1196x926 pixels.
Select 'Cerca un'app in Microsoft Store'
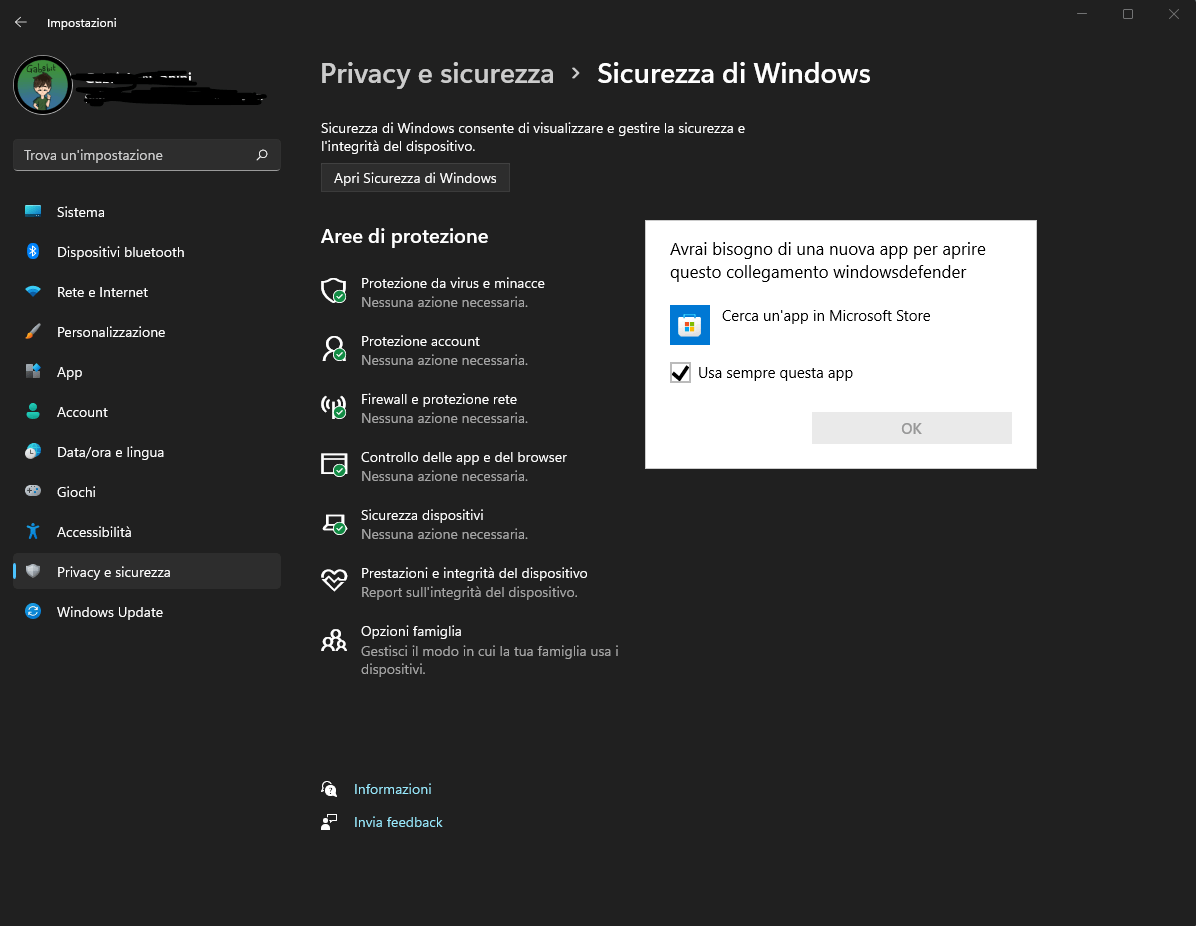826,316
